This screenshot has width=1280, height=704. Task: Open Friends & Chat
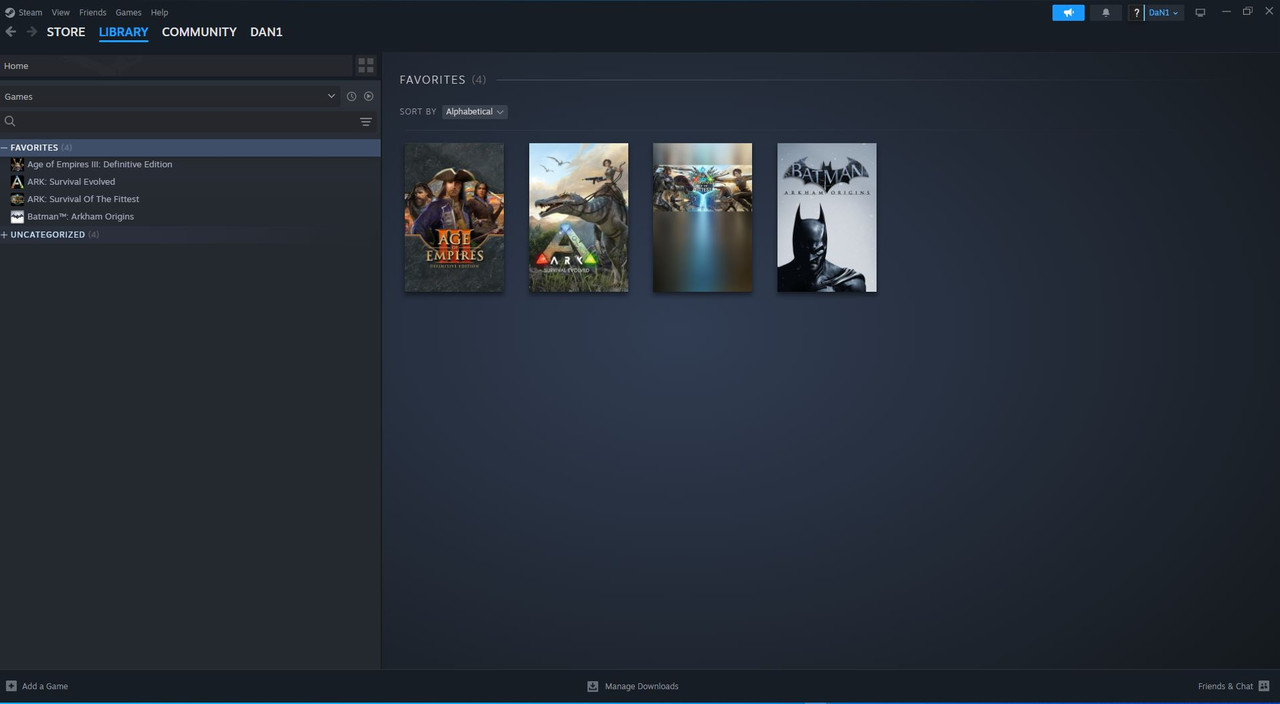[x=1234, y=686]
